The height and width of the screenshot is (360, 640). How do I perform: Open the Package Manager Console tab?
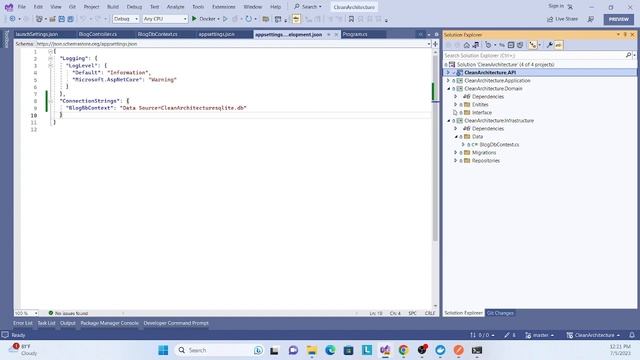109,323
